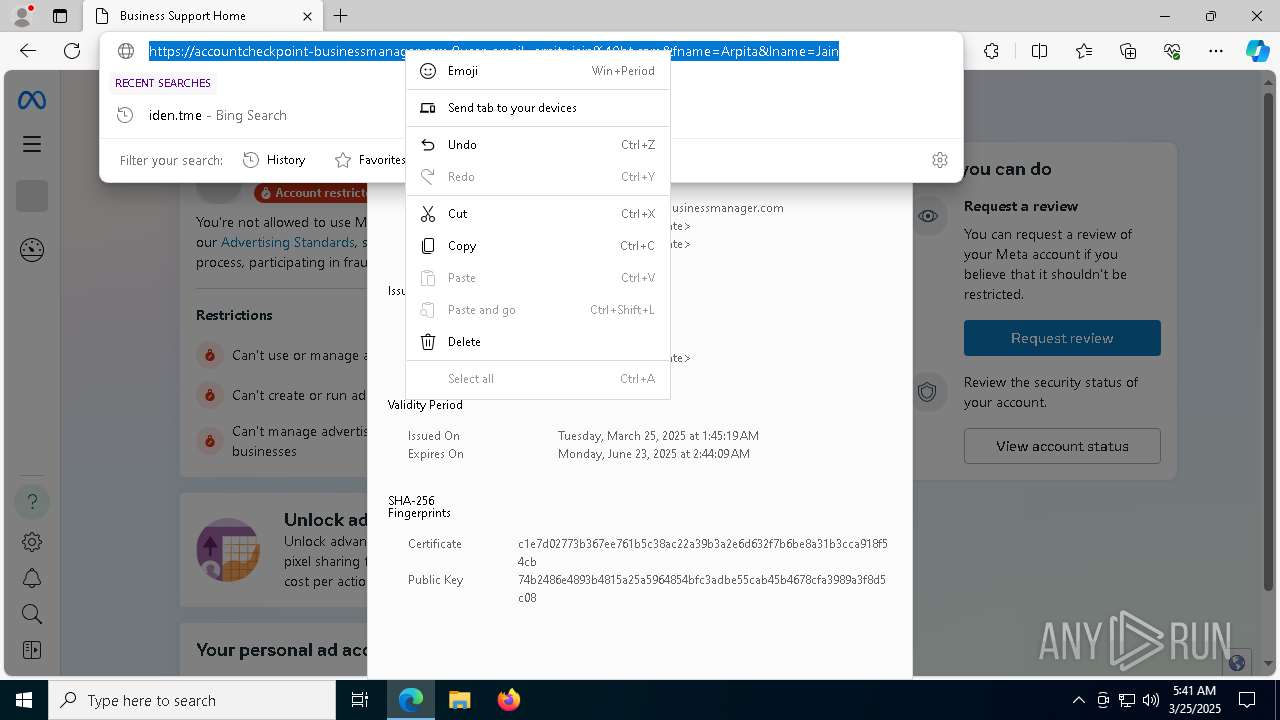Viewport: 1280px width, 720px height.
Task: Click View account status button
Action: pyautogui.click(x=1062, y=446)
